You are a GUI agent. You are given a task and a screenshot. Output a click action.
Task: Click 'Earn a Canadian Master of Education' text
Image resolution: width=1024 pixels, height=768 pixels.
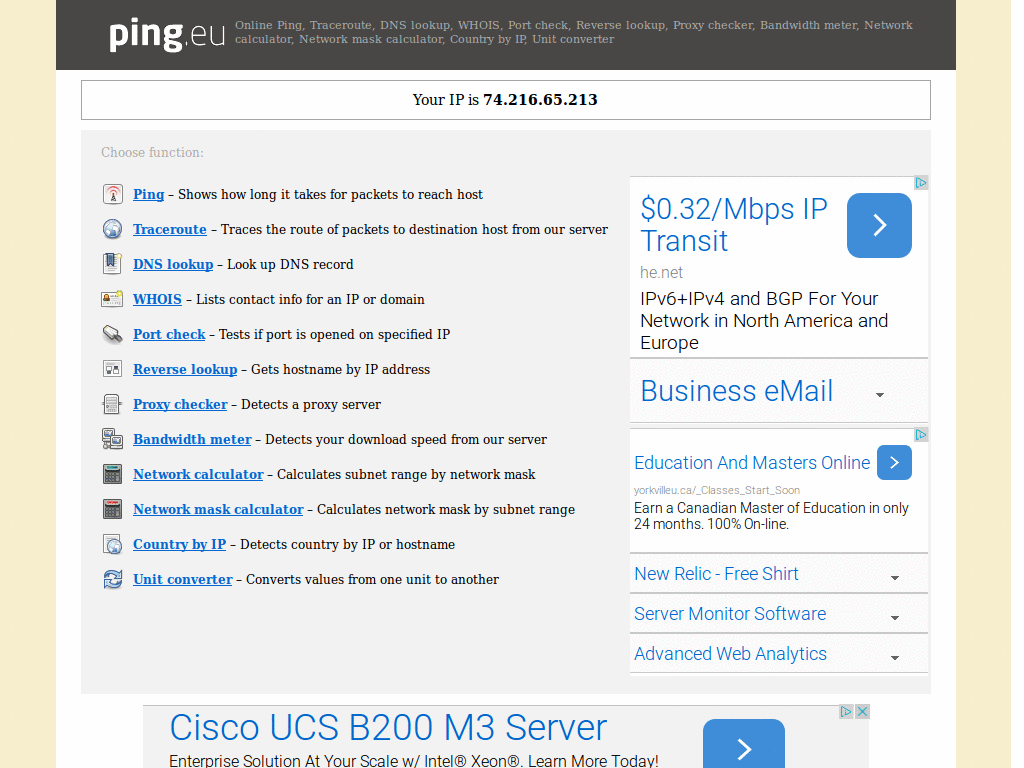point(771,516)
